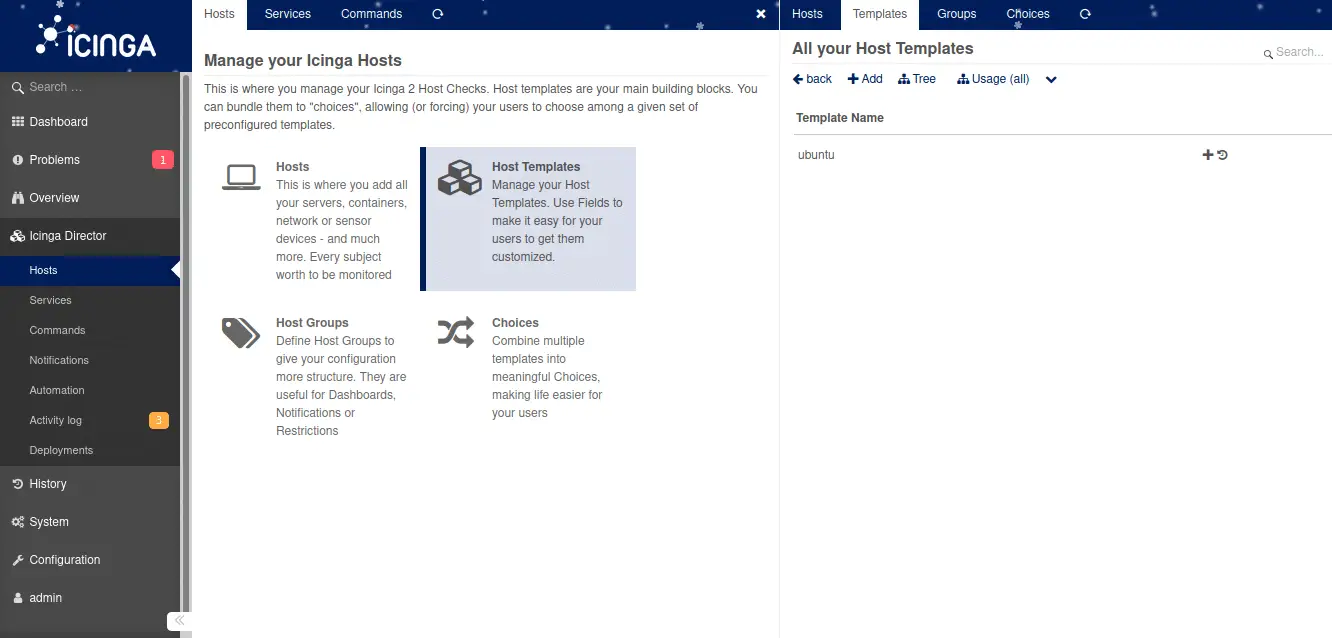Click the Configuration wrench icon
1332x638 pixels.
click(x=16, y=559)
